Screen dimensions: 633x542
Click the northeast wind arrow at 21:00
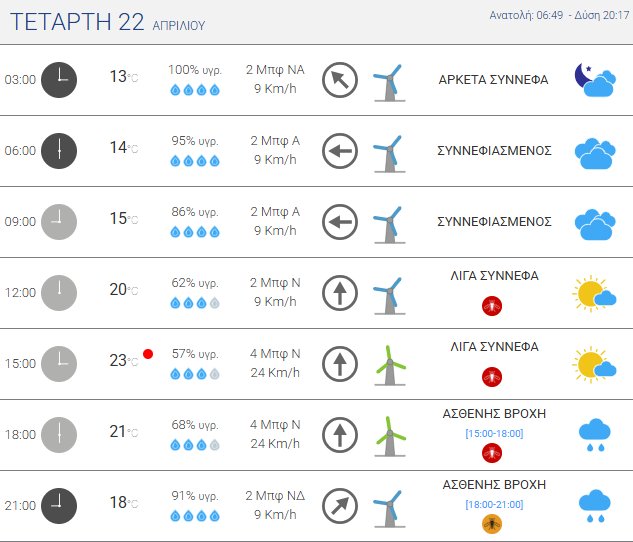click(x=340, y=506)
